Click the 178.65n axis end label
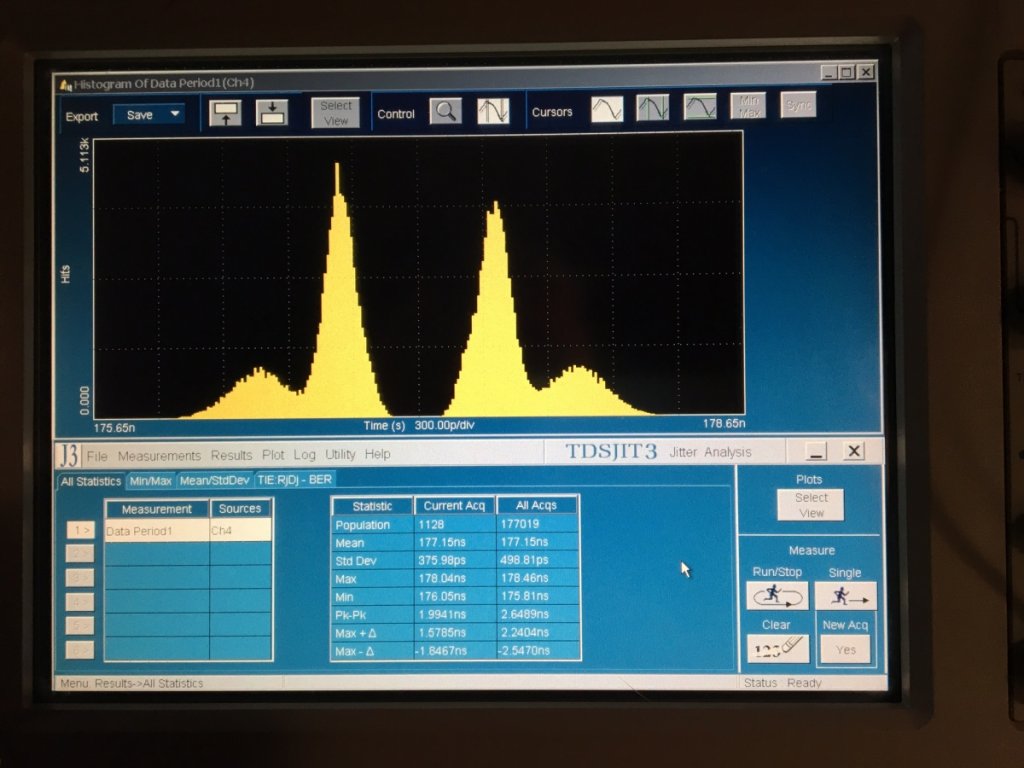 coord(724,423)
